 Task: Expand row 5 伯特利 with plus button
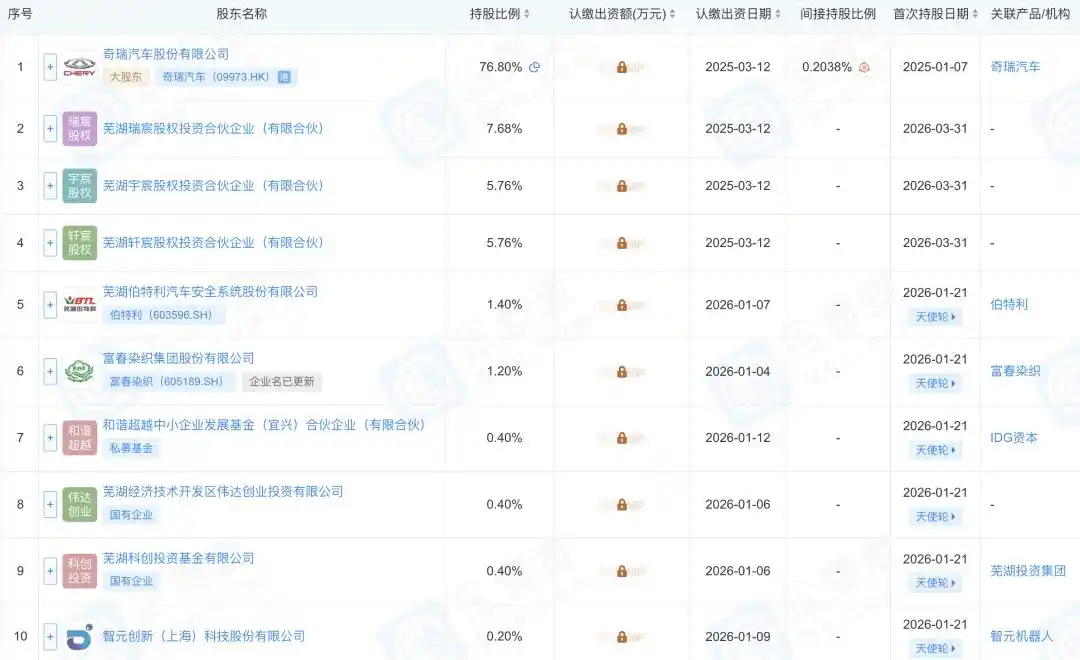50,305
